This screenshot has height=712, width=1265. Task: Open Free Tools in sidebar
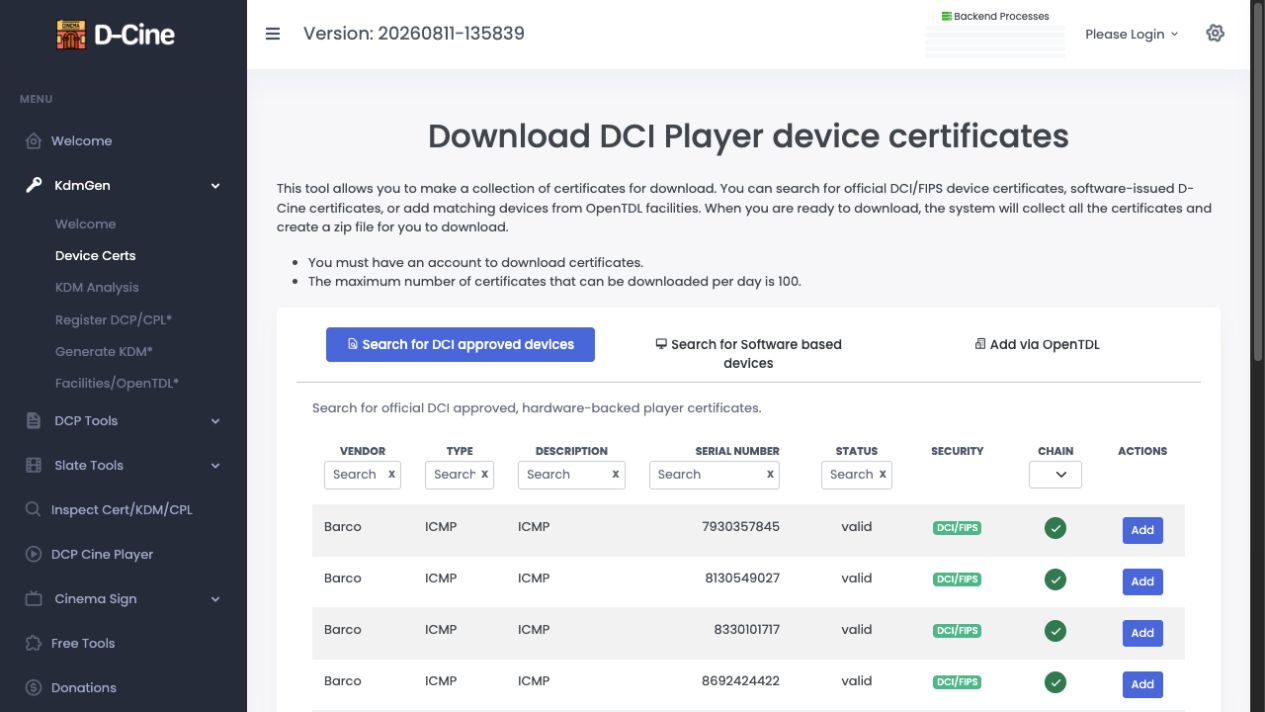click(83, 643)
